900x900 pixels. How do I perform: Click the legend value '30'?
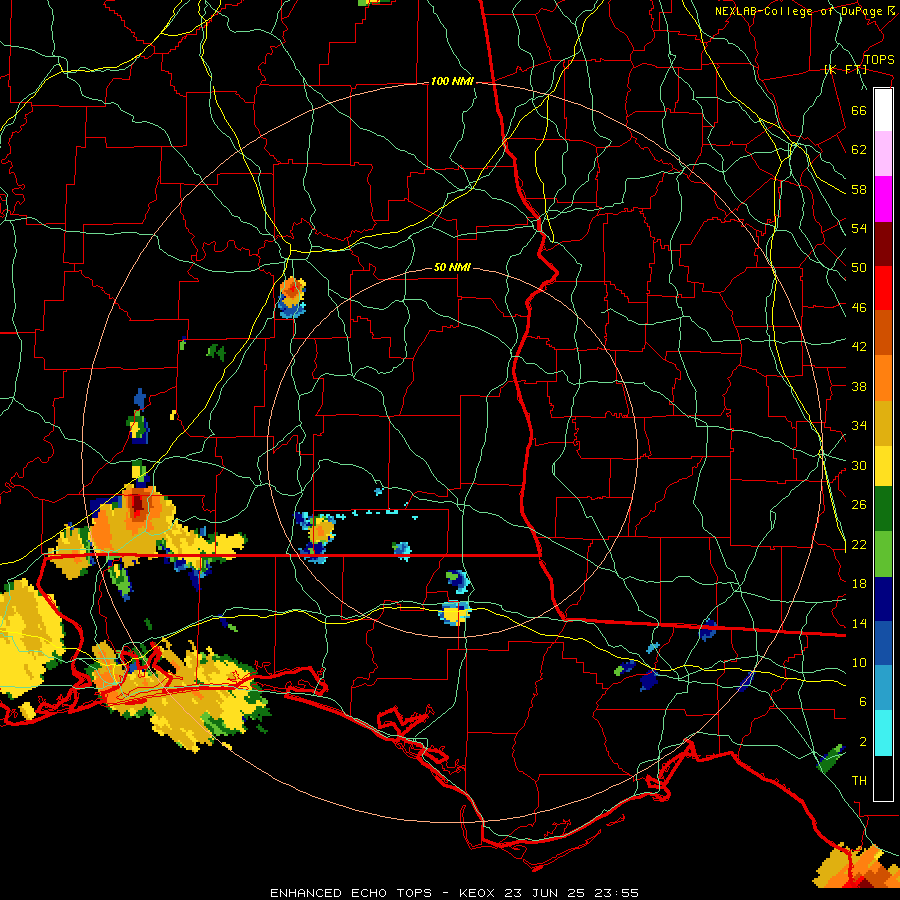coord(859,465)
